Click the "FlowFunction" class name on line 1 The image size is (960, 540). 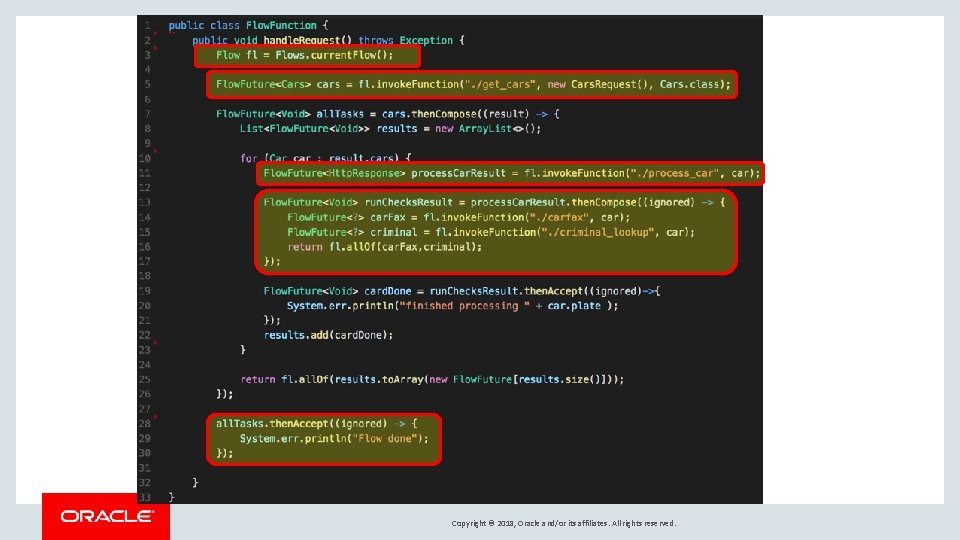pyautogui.click(x=281, y=25)
